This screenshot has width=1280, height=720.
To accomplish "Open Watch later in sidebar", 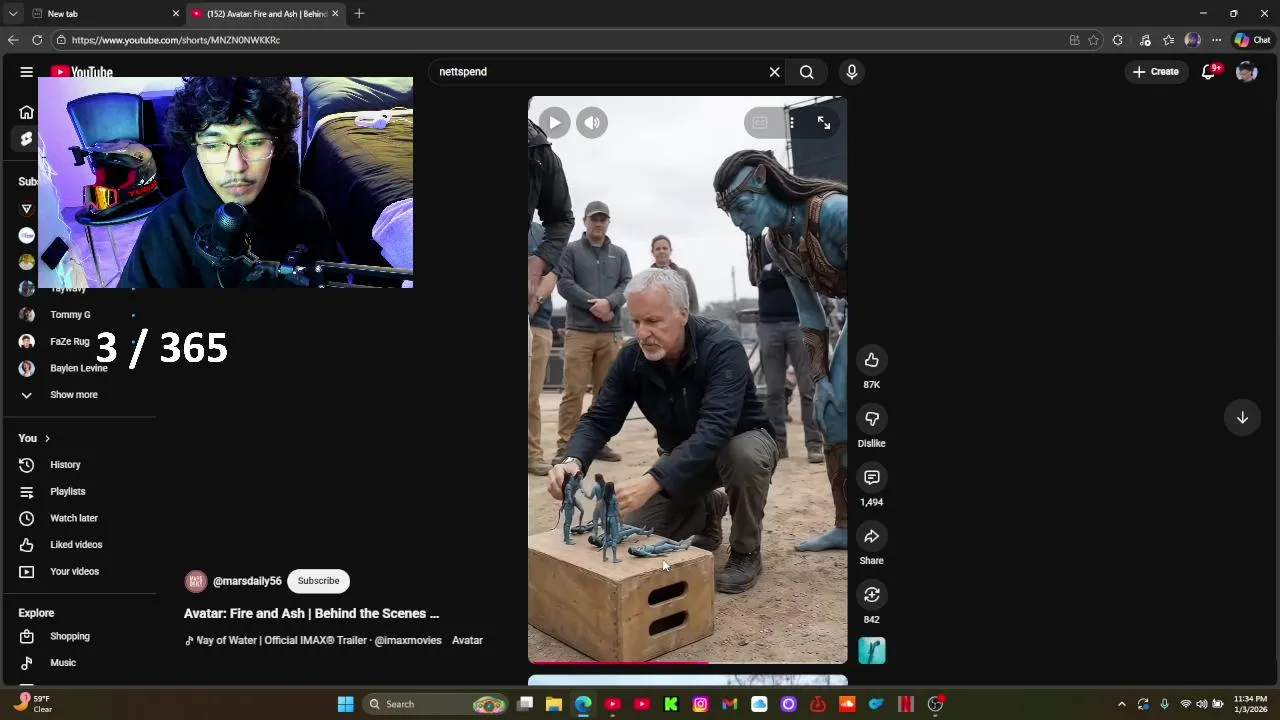I will (73, 518).
